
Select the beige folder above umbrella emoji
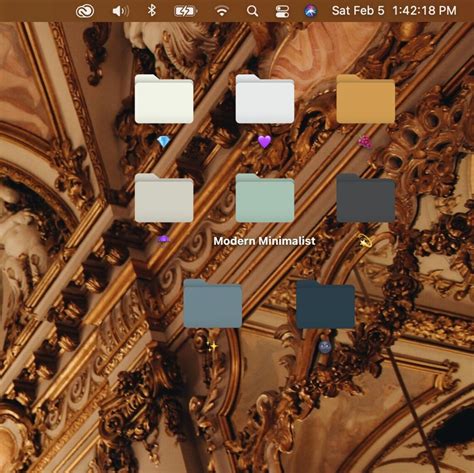[164, 198]
